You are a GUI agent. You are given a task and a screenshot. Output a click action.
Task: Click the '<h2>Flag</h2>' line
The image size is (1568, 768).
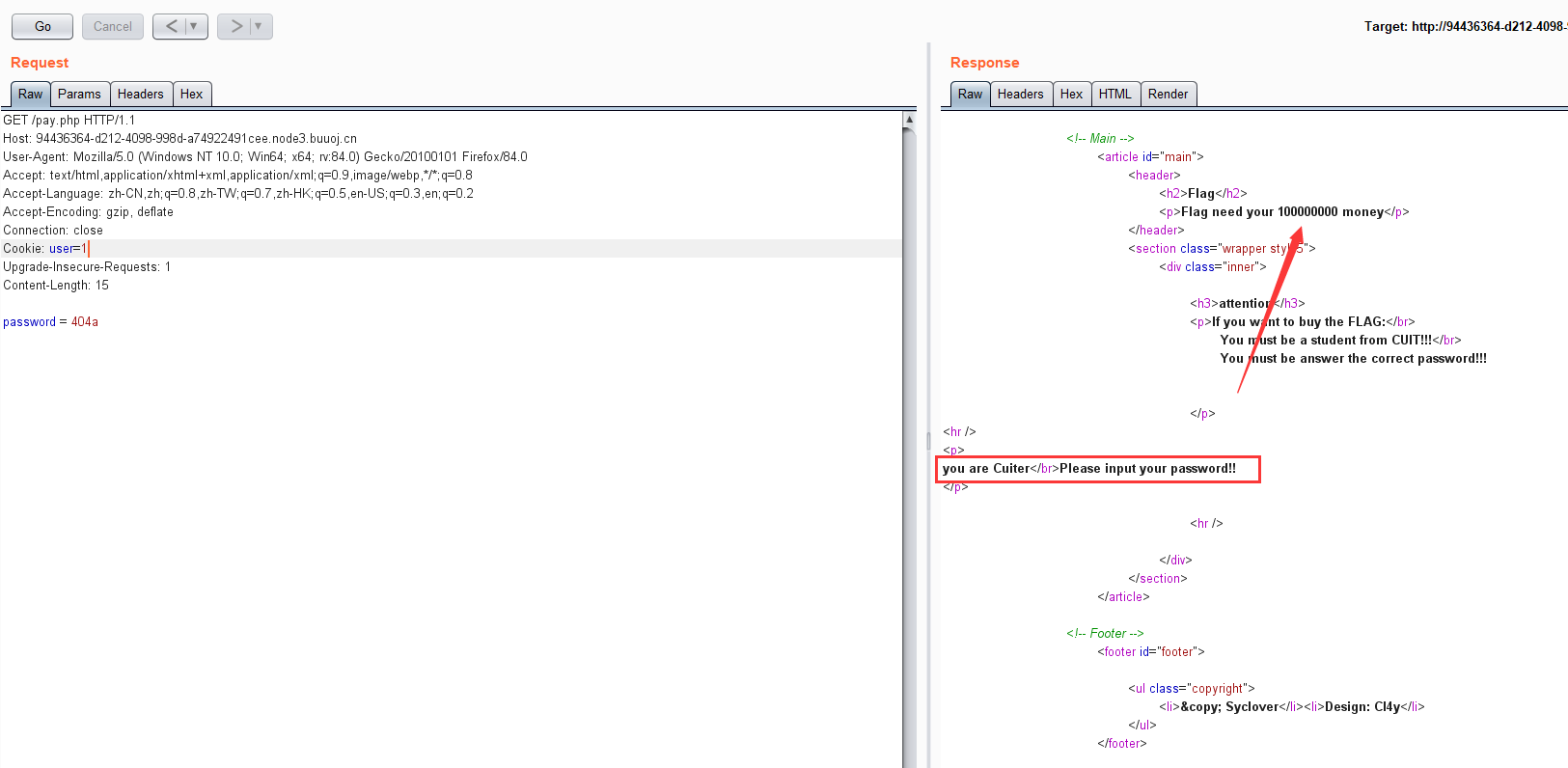pos(1203,193)
